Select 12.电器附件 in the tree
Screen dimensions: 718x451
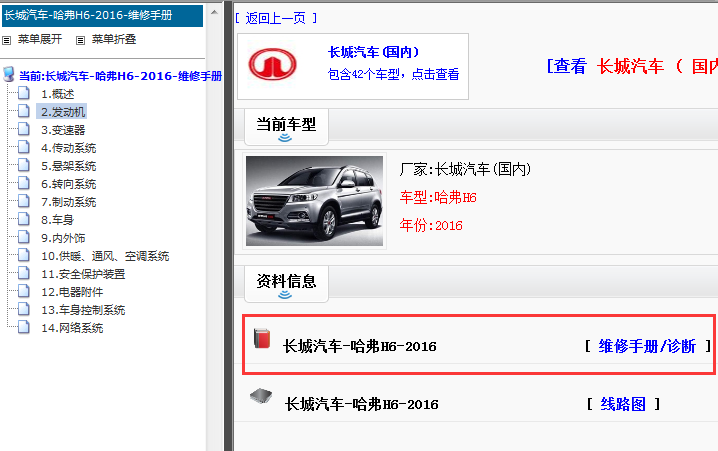pos(72,292)
